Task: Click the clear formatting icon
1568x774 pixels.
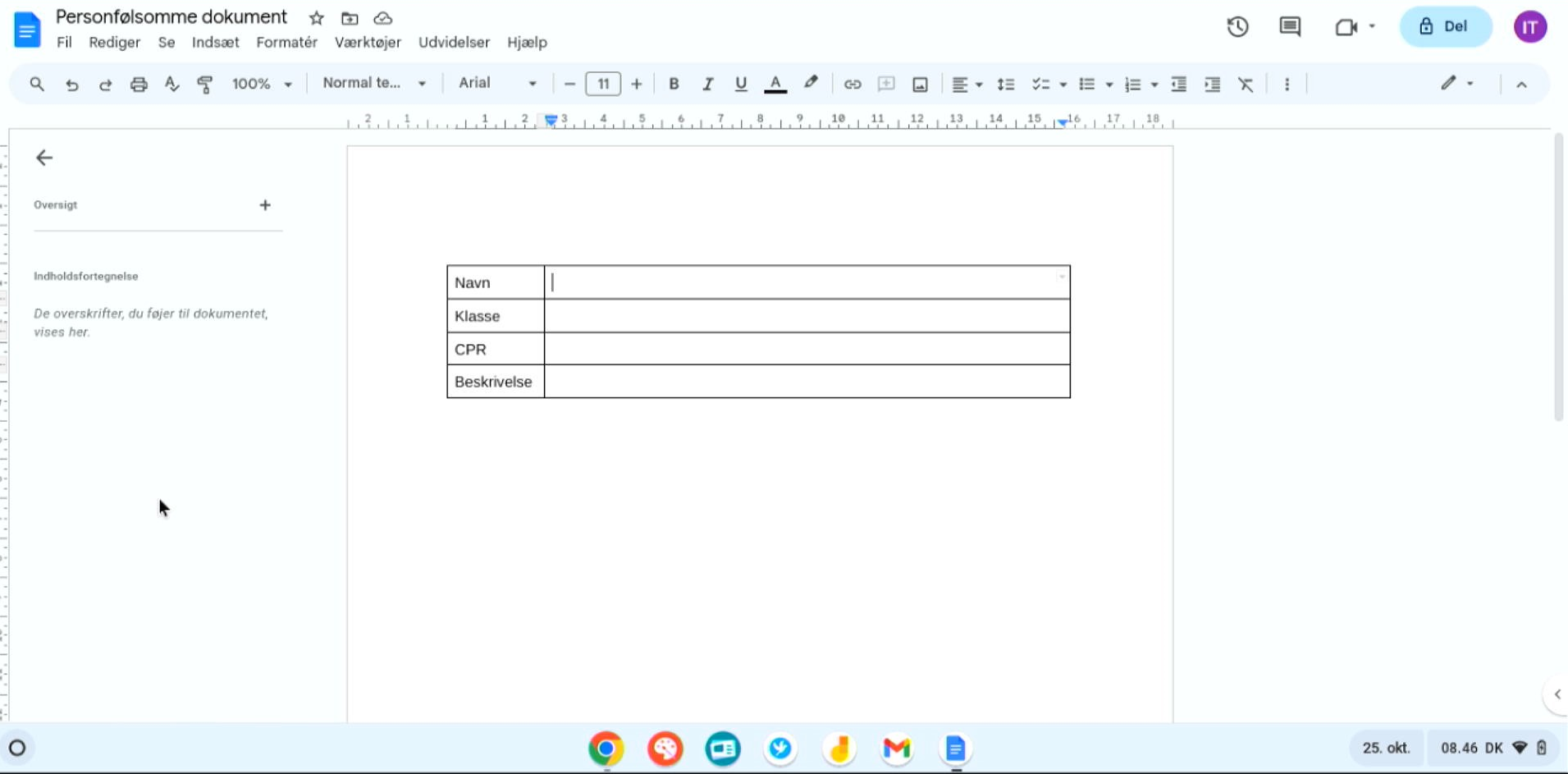Action: coord(1246,84)
